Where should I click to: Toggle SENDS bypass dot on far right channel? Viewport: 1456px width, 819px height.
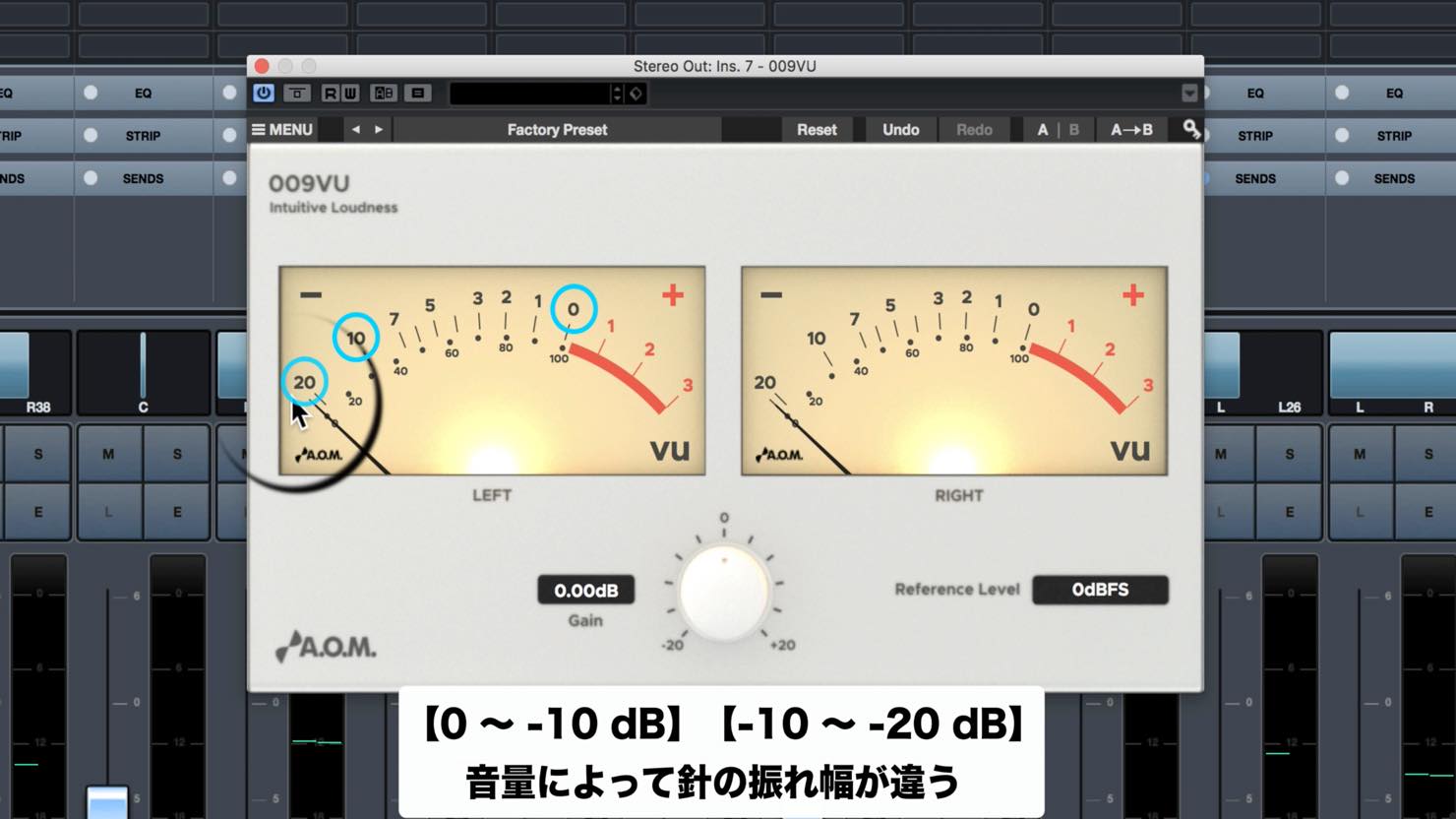coord(1342,178)
